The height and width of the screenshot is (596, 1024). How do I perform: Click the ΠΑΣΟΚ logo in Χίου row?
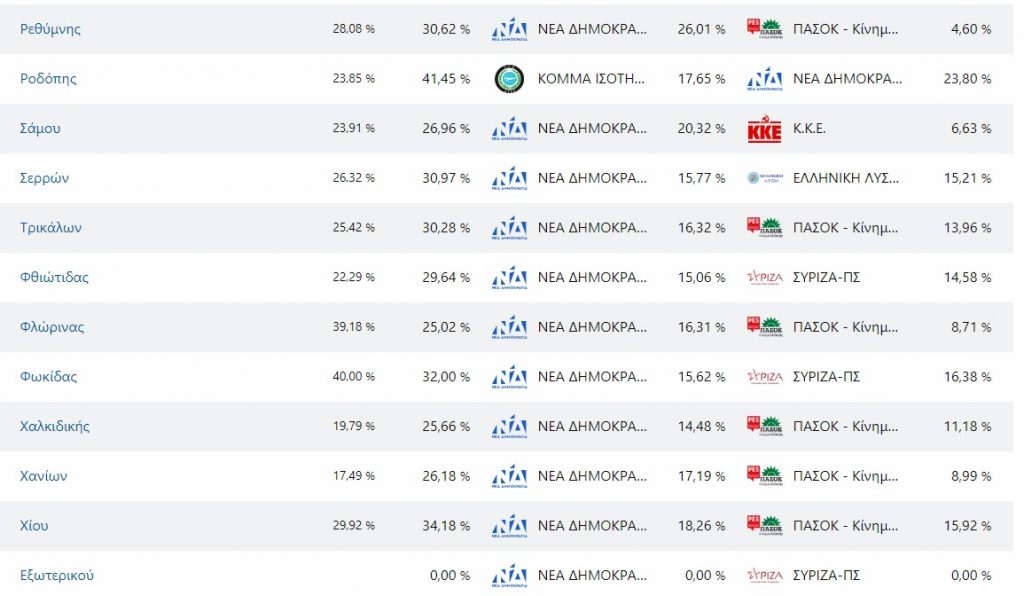coord(765,525)
